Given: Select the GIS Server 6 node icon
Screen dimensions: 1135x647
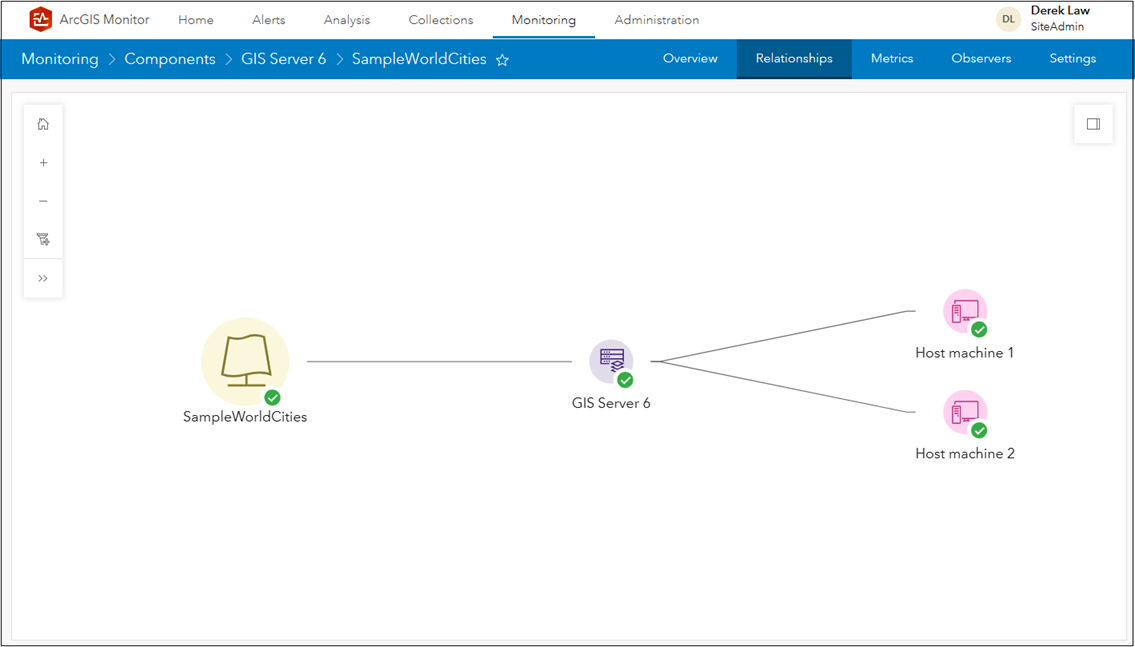Looking at the screenshot, I should point(611,362).
